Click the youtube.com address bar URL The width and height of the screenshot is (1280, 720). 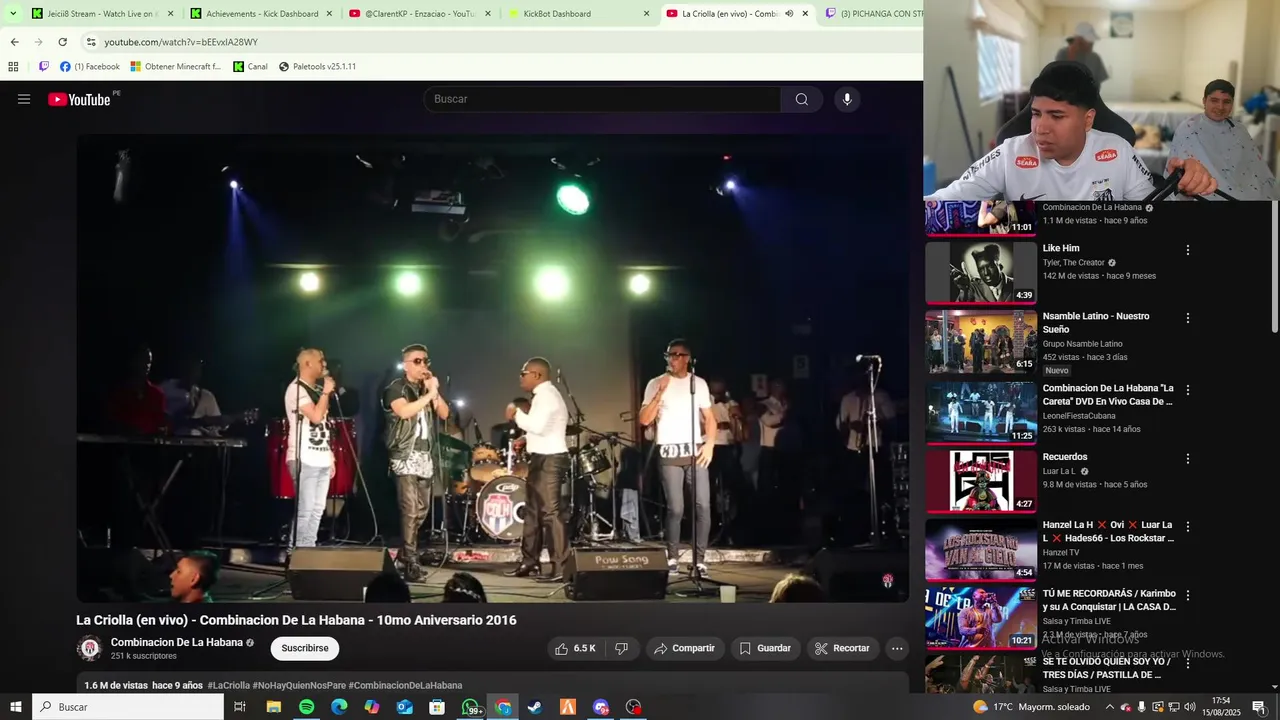[x=181, y=42]
